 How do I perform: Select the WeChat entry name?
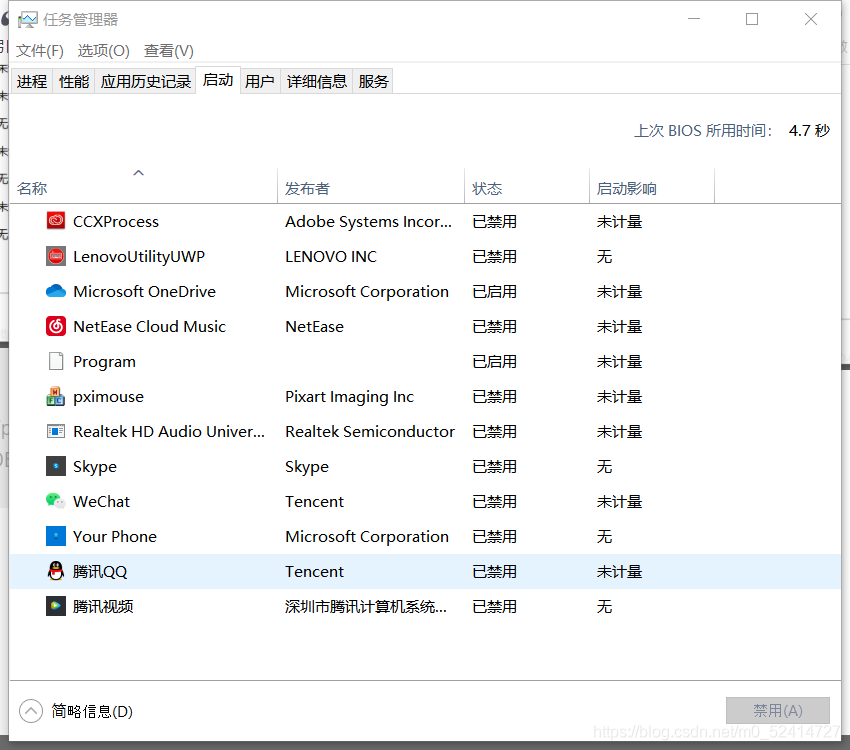click(x=101, y=501)
